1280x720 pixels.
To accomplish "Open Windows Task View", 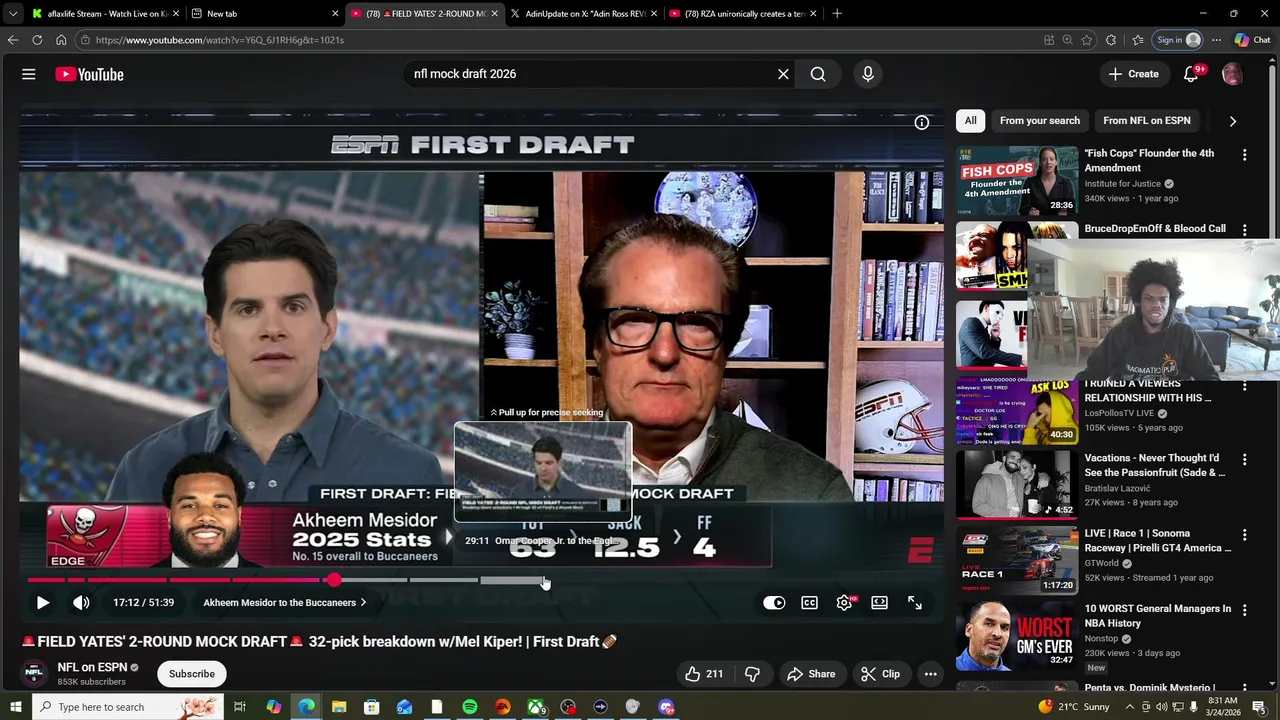I will click(240, 707).
